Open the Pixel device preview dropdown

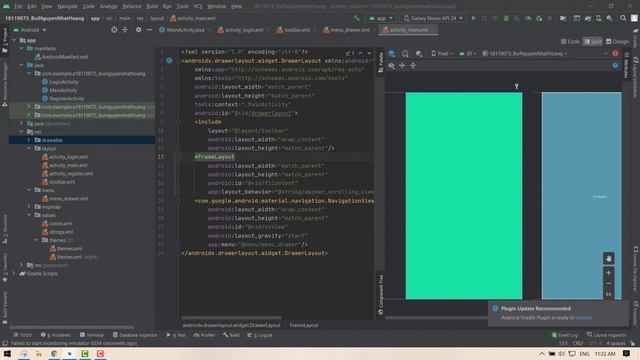click(442, 53)
